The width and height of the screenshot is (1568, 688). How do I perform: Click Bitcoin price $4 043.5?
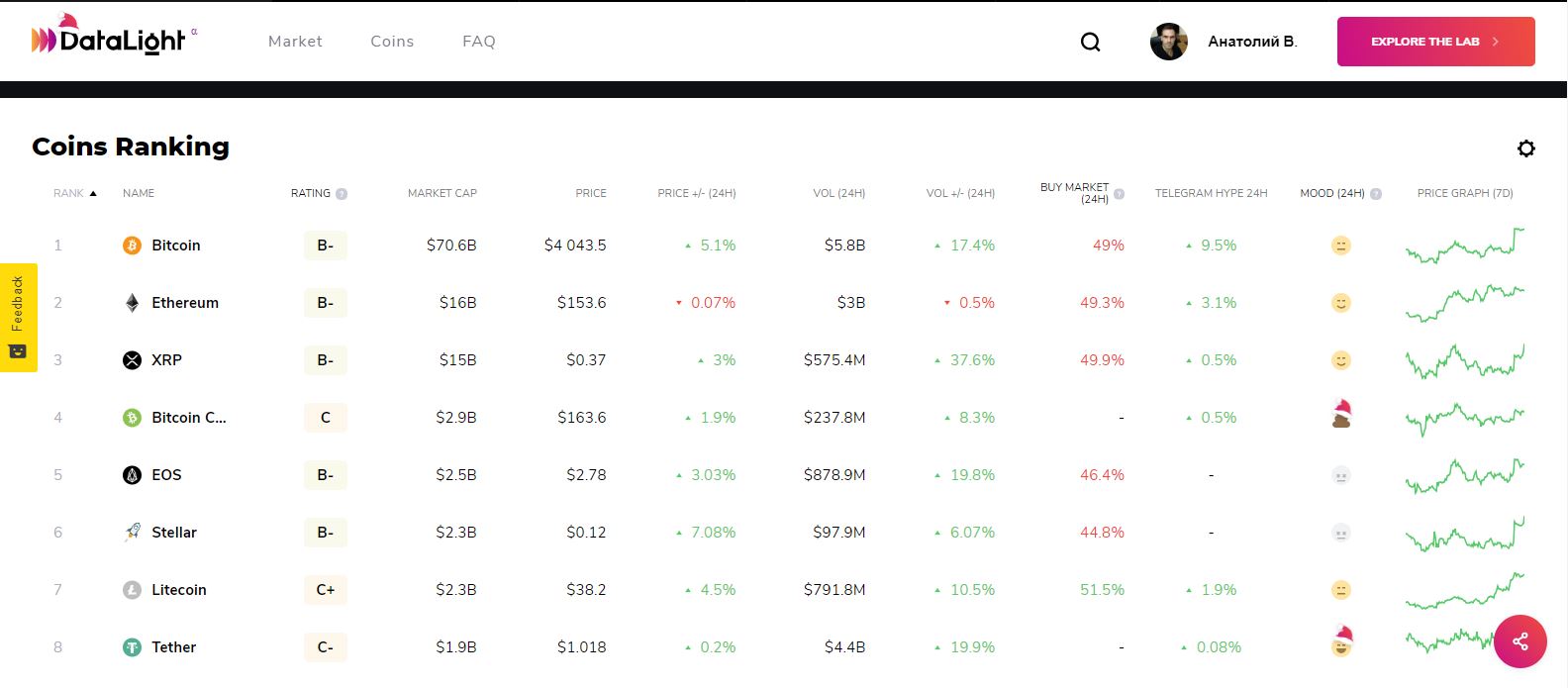[x=575, y=246]
